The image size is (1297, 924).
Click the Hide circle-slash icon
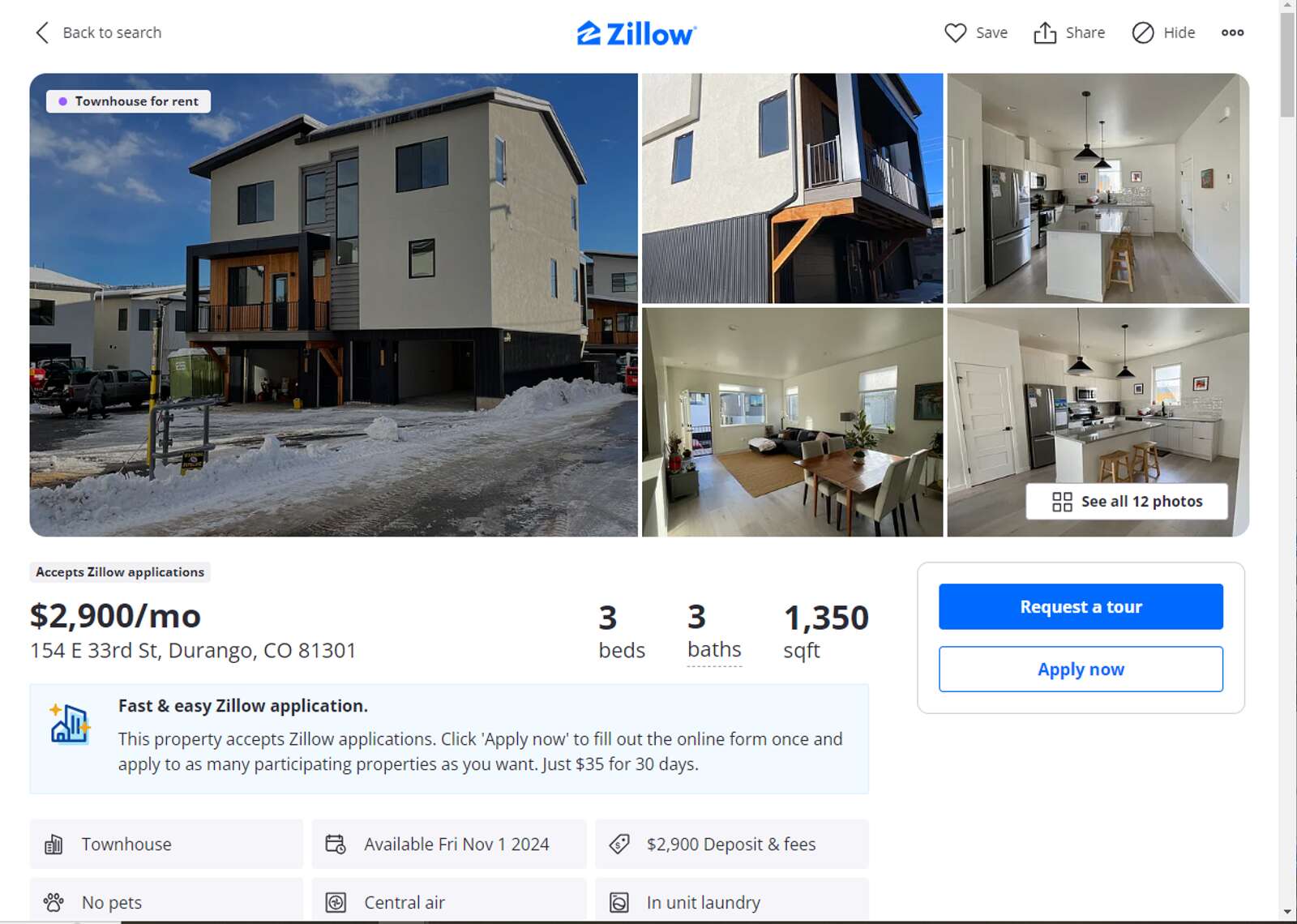coord(1142,32)
